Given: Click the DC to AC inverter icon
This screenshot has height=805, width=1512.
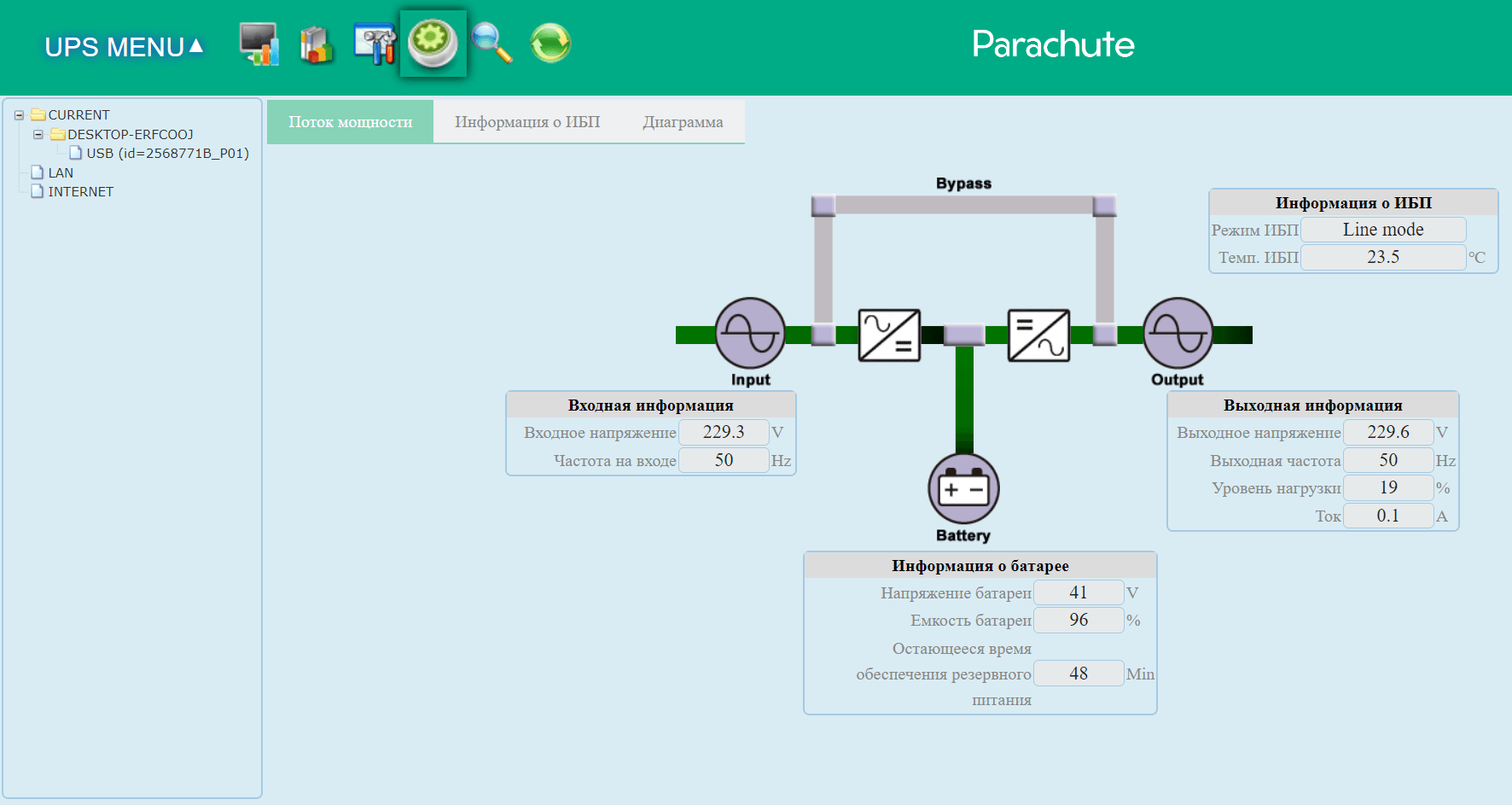Looking at the screenshot, I should coord(1038,335).
